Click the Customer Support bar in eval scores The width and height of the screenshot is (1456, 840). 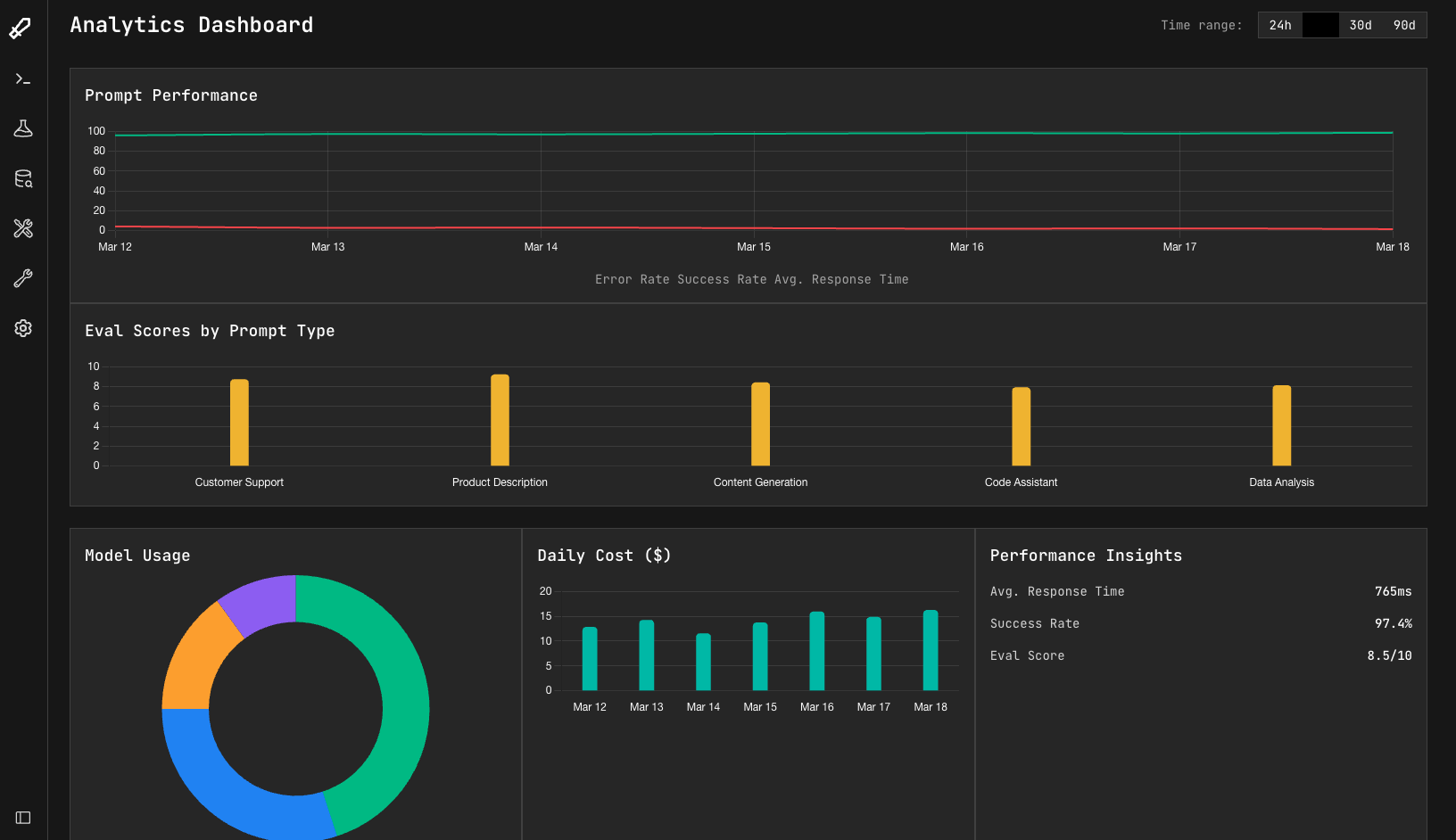pos(238,421)
